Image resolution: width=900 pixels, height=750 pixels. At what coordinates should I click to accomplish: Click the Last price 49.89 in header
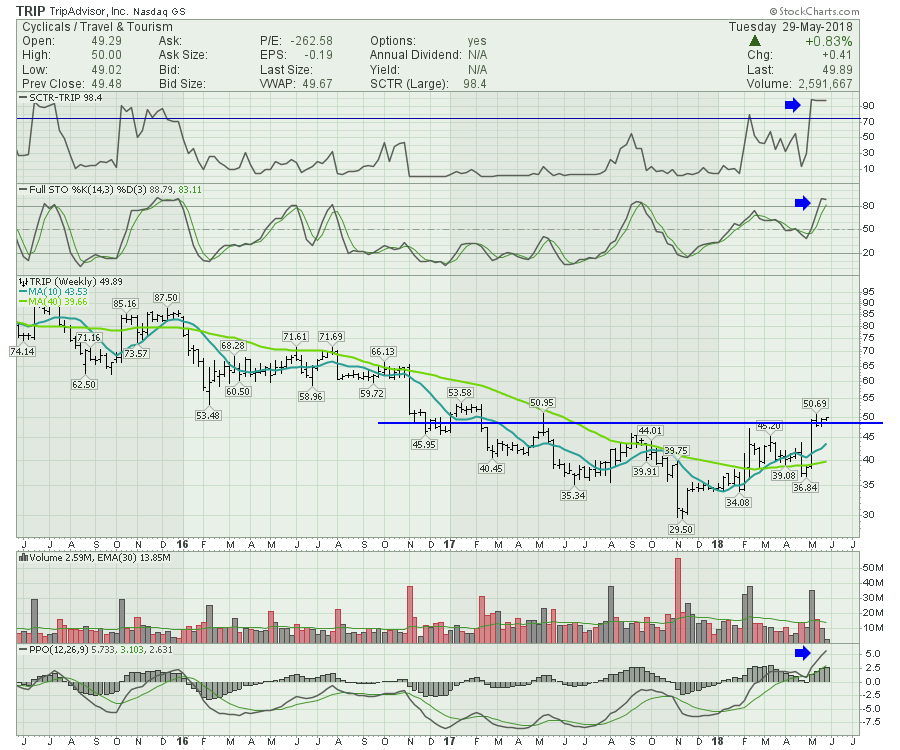837,70
